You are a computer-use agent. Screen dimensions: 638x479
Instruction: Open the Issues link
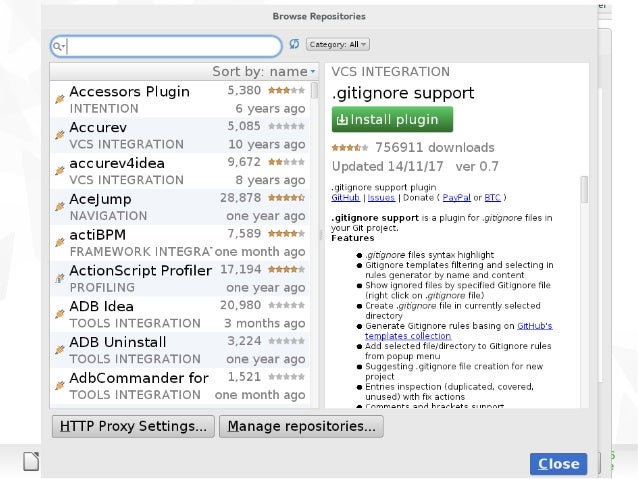tap(381, 197)
